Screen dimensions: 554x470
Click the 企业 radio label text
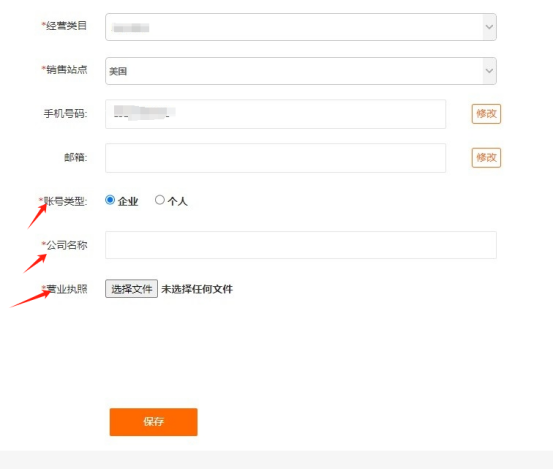coord(128,201)
